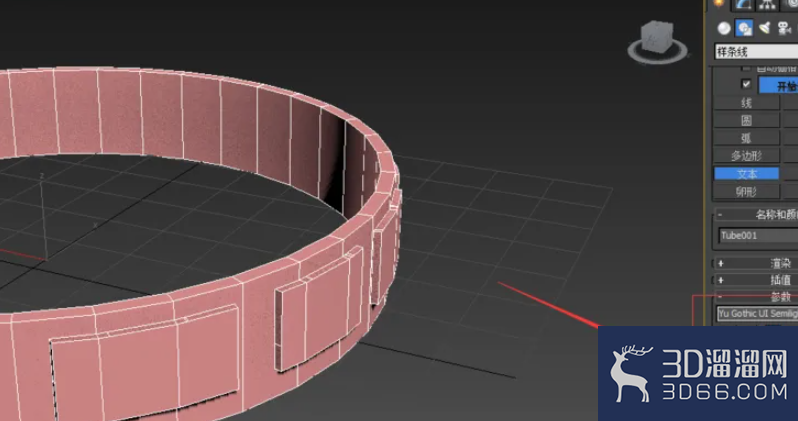Collapse the 参数 rollout
This screenshot has width=798, height=421.
755,296
